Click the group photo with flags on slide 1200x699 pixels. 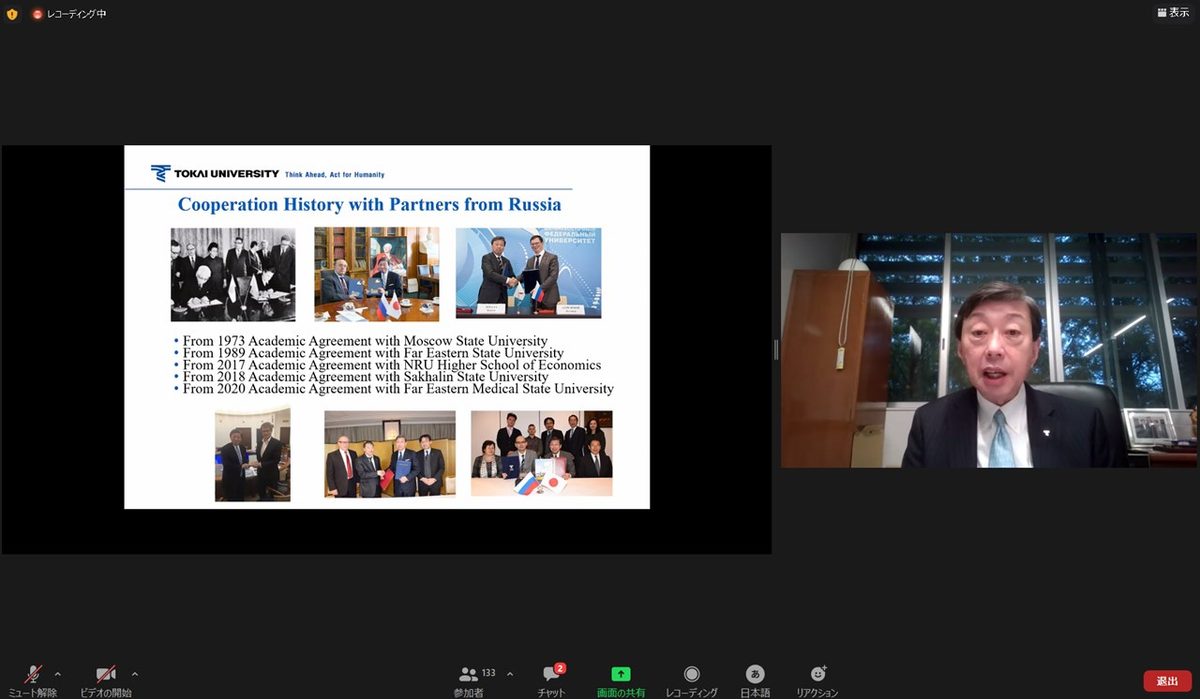[x=542, y=454]
